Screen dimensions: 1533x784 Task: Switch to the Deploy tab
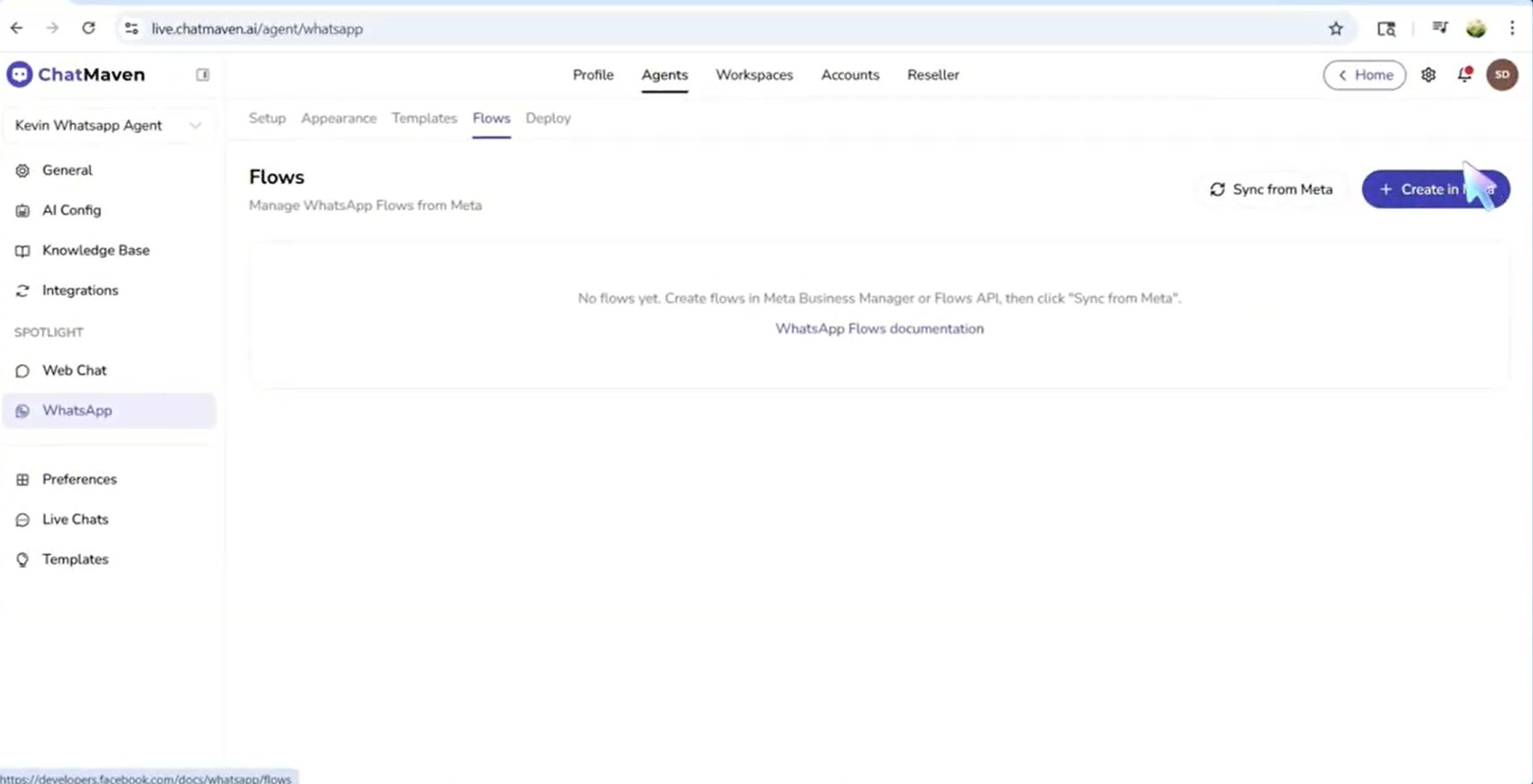pos(547,118)
